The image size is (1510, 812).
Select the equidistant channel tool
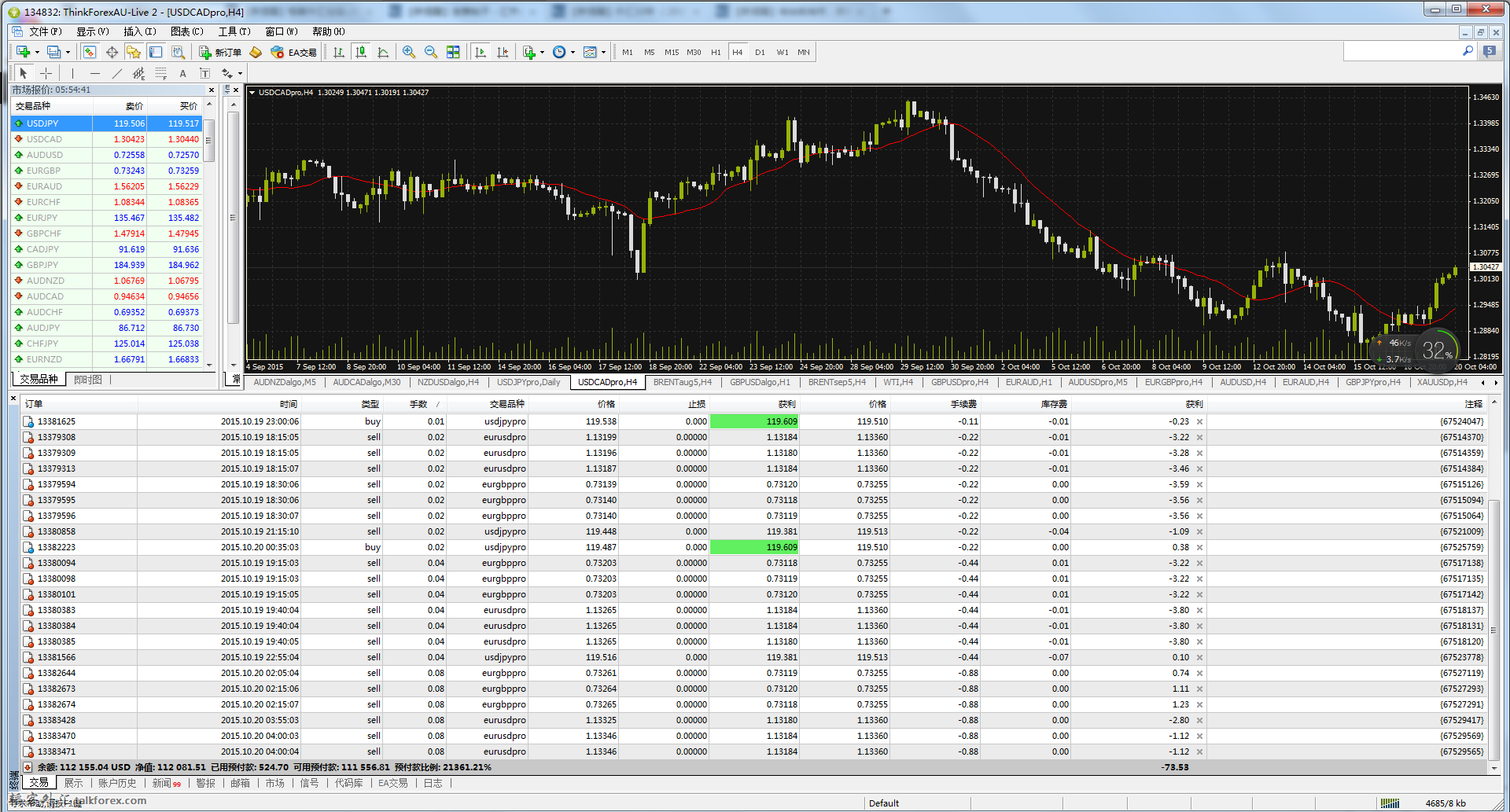(138, 73)
